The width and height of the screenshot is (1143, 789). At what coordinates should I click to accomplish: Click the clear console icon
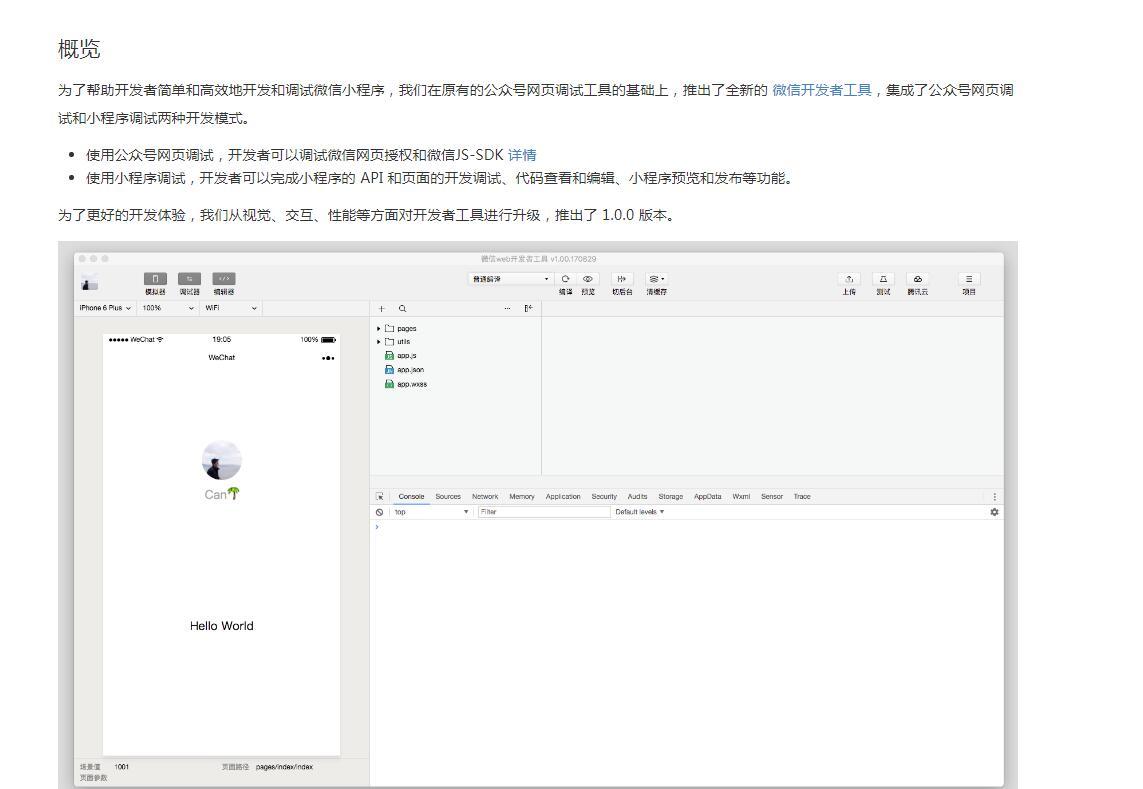click(x=379, y=512)
